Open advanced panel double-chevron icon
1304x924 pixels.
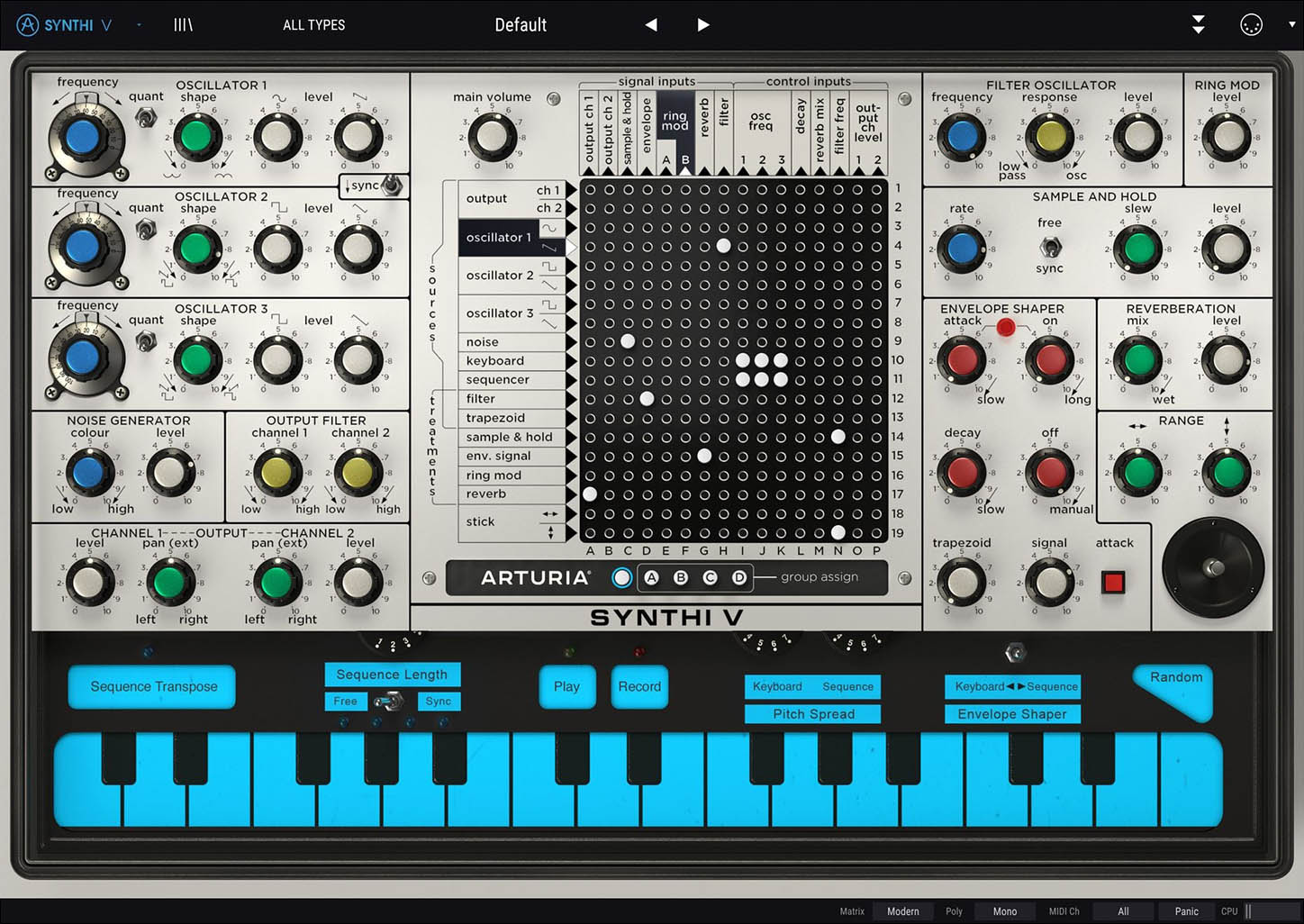coord(1198,24)
